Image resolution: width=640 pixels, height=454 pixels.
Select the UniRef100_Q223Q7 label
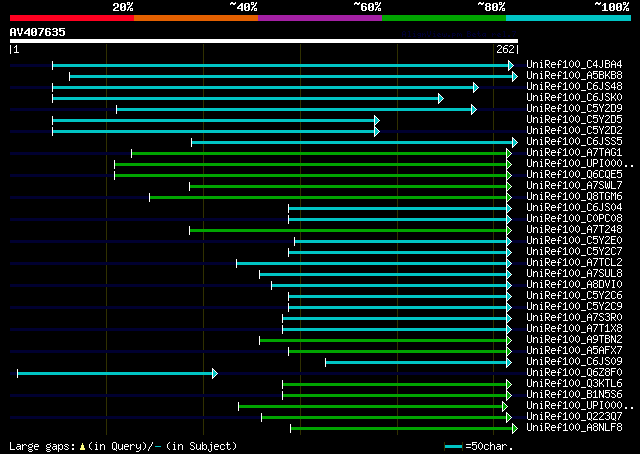574,417
